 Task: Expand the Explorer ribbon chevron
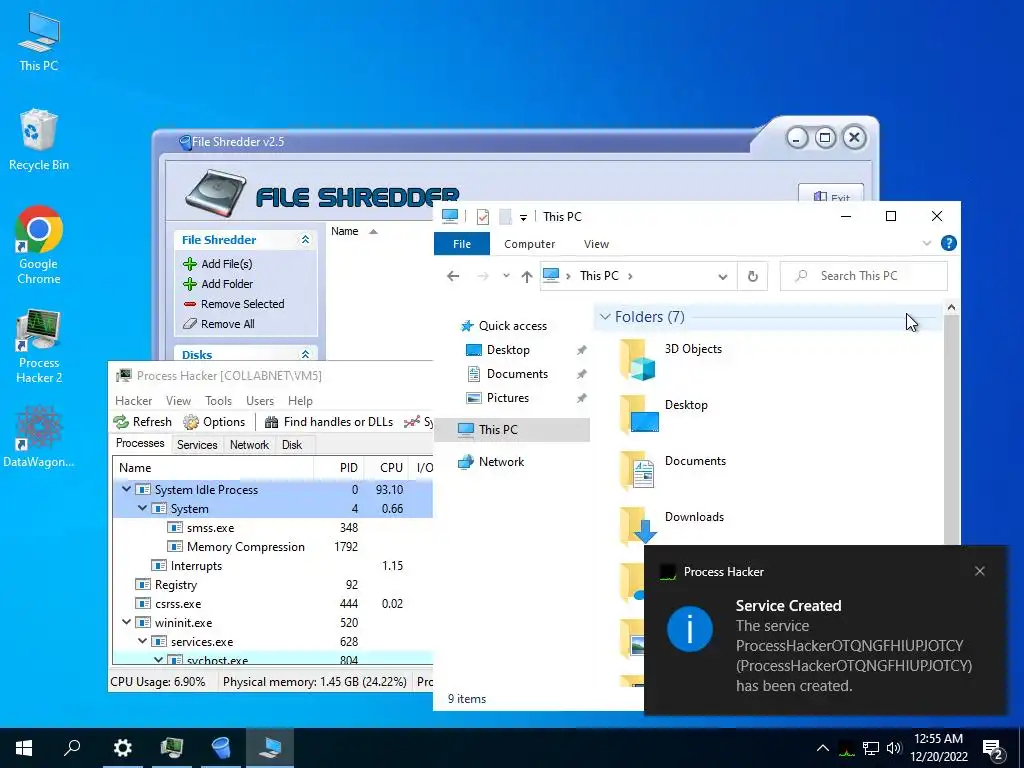(927, 244)
